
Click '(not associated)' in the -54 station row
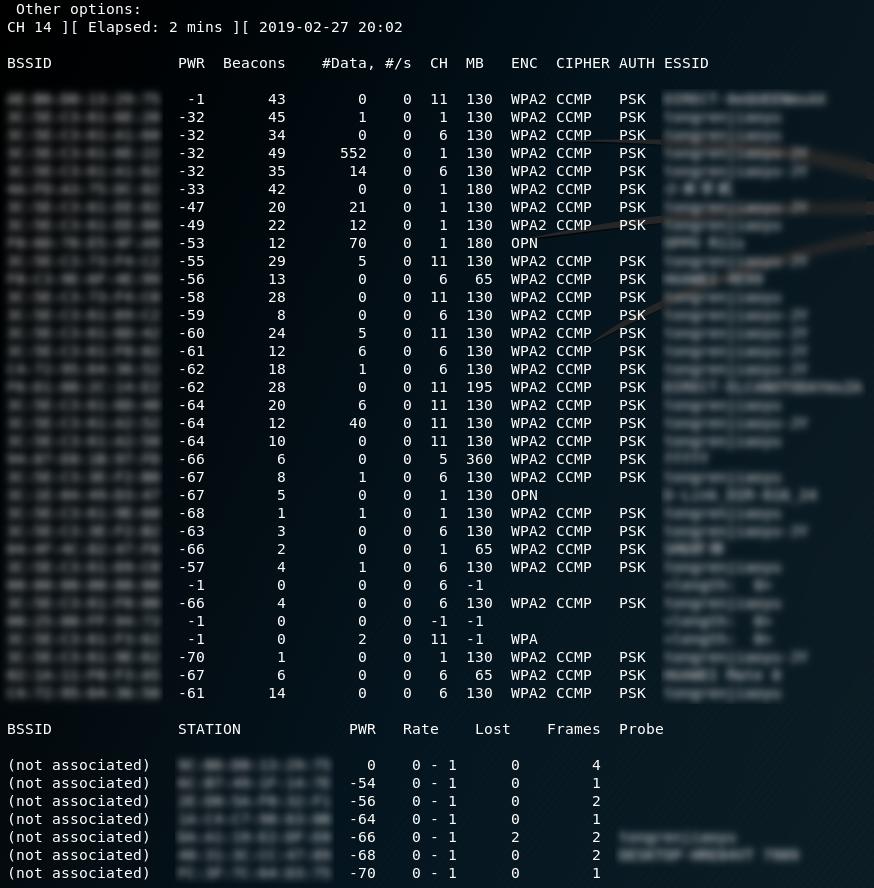coord(78,784)
